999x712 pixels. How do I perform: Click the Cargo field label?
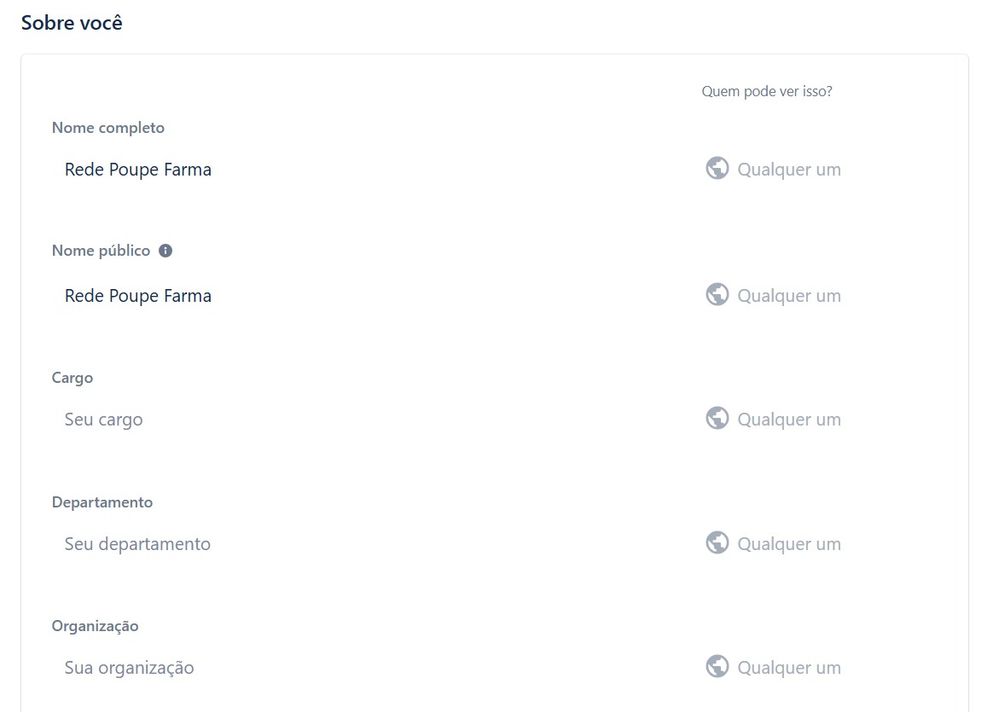pyautogui.click(x=72, y=378)
